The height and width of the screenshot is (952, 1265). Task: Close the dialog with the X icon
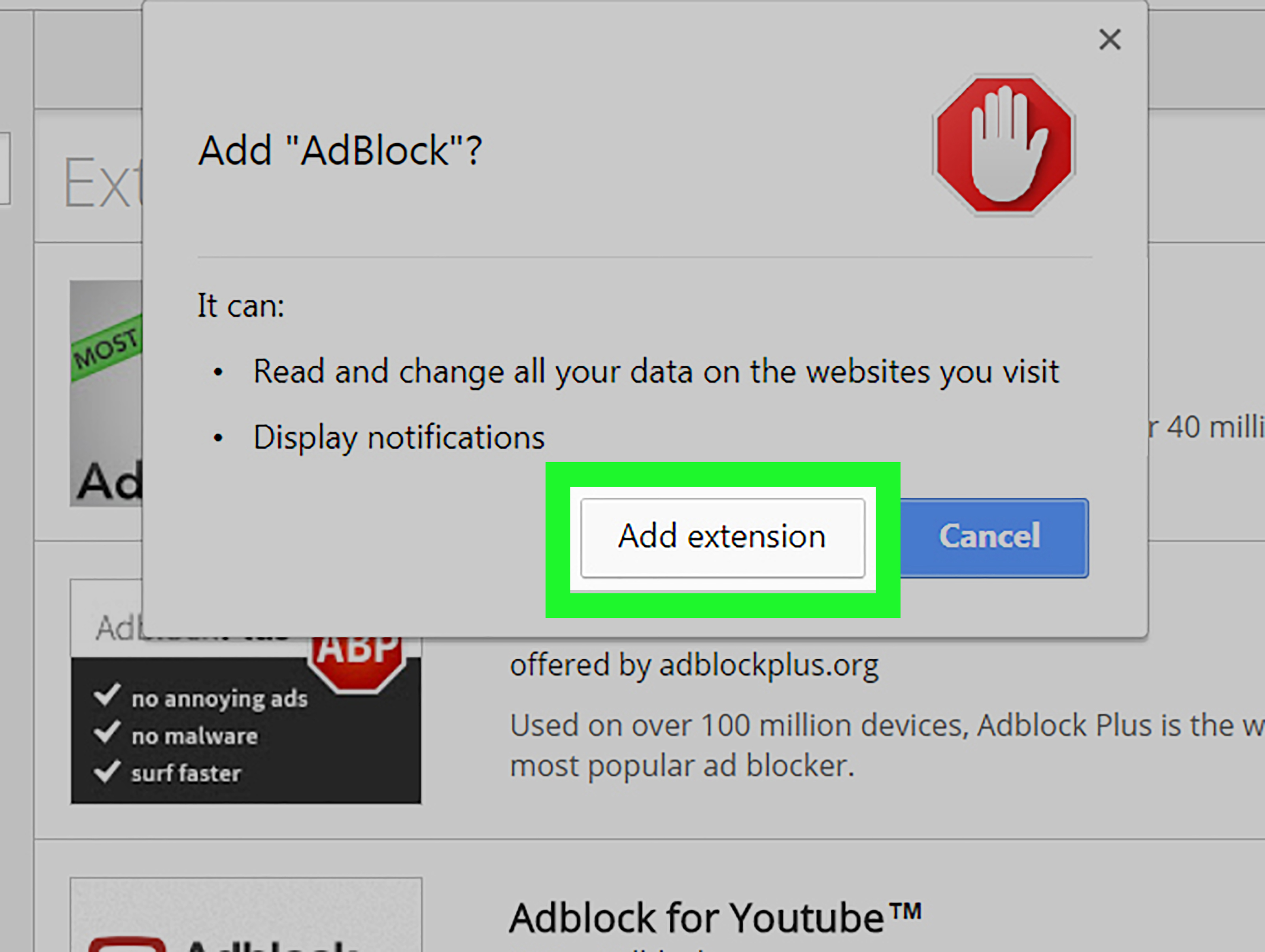pos(1110,40)
